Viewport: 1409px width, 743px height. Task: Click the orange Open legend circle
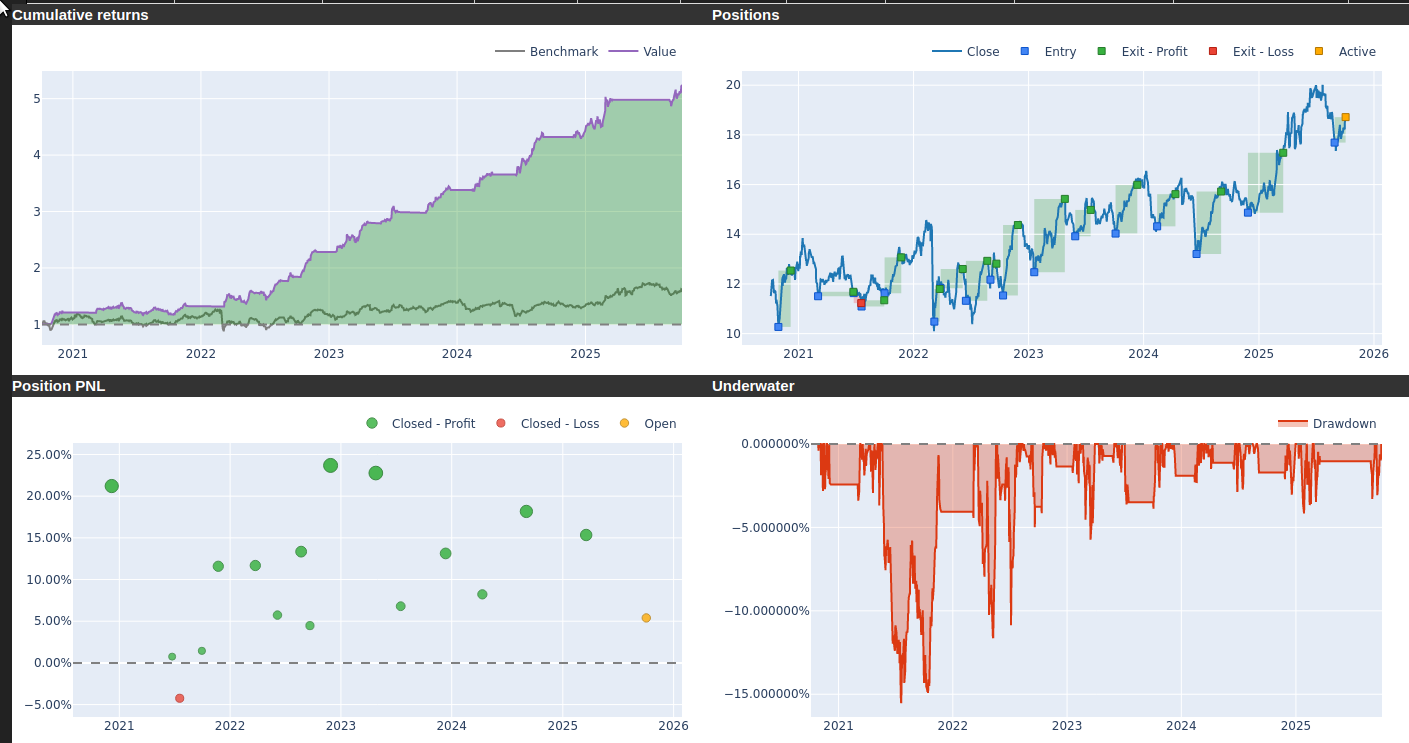pyautogui.click(x=624, y=424)
